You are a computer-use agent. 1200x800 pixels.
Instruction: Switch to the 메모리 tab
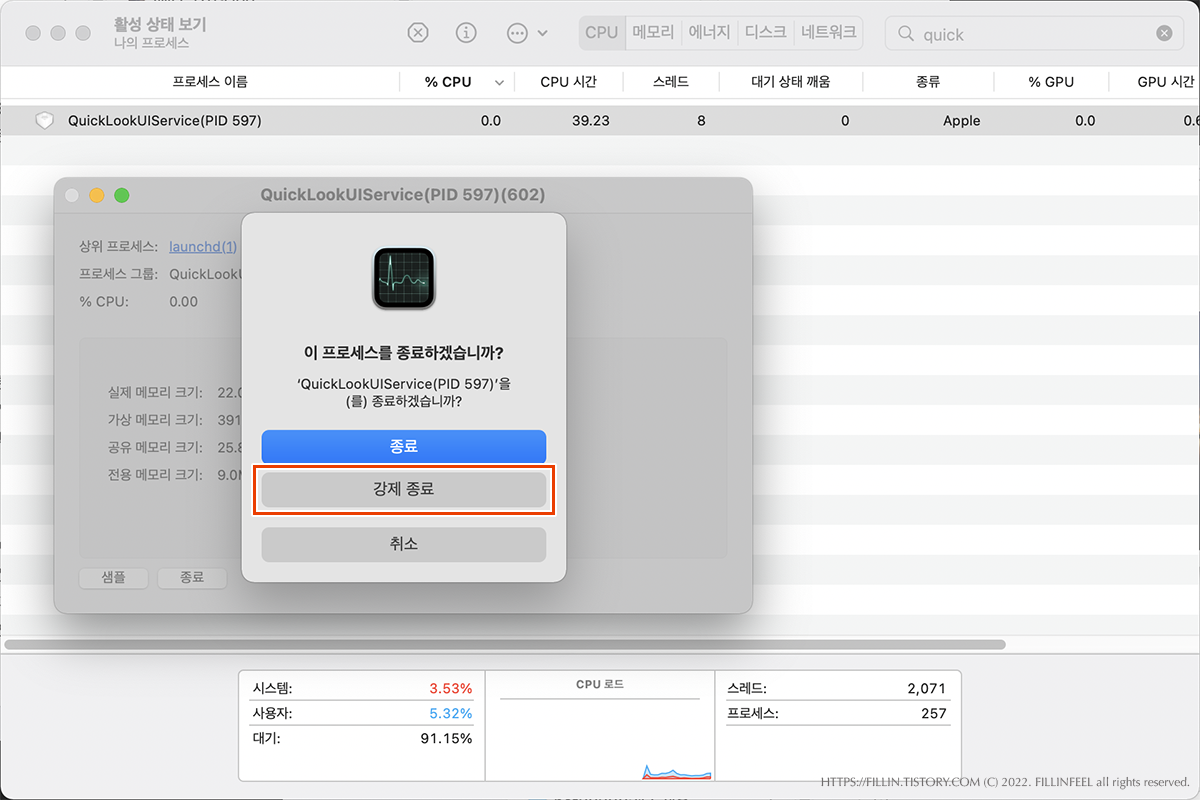(654, 32)
